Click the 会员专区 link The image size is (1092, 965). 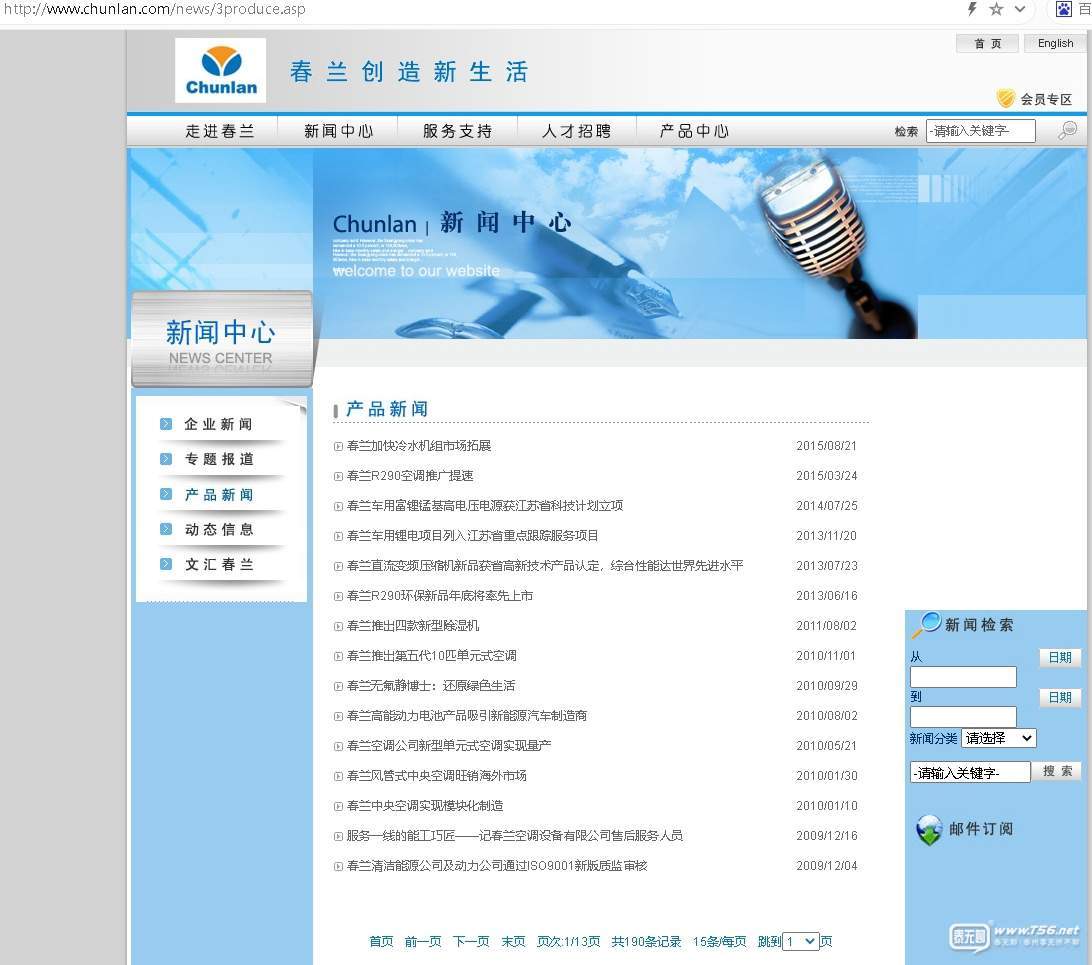(x=1046, y=99)
